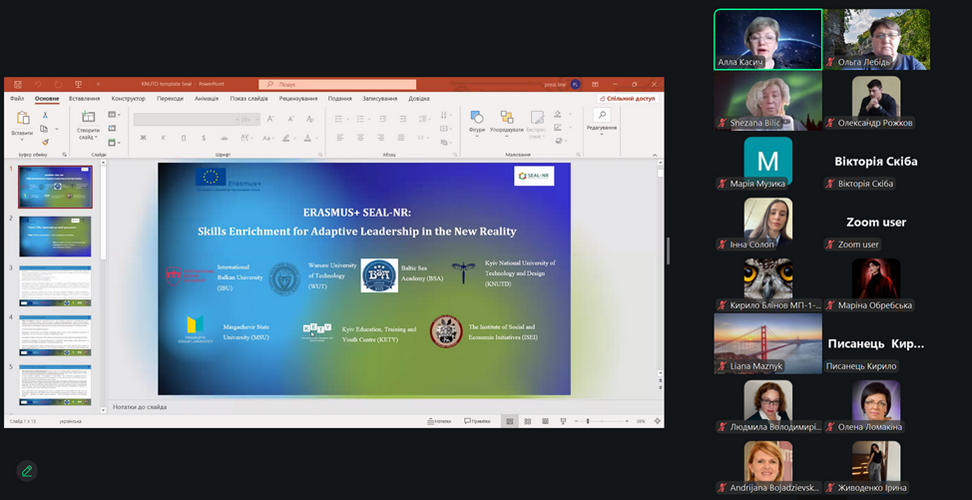Select slide 3 thumbnail in panel
This screenshot has width=972, height=500.
(x=55, y=285)
